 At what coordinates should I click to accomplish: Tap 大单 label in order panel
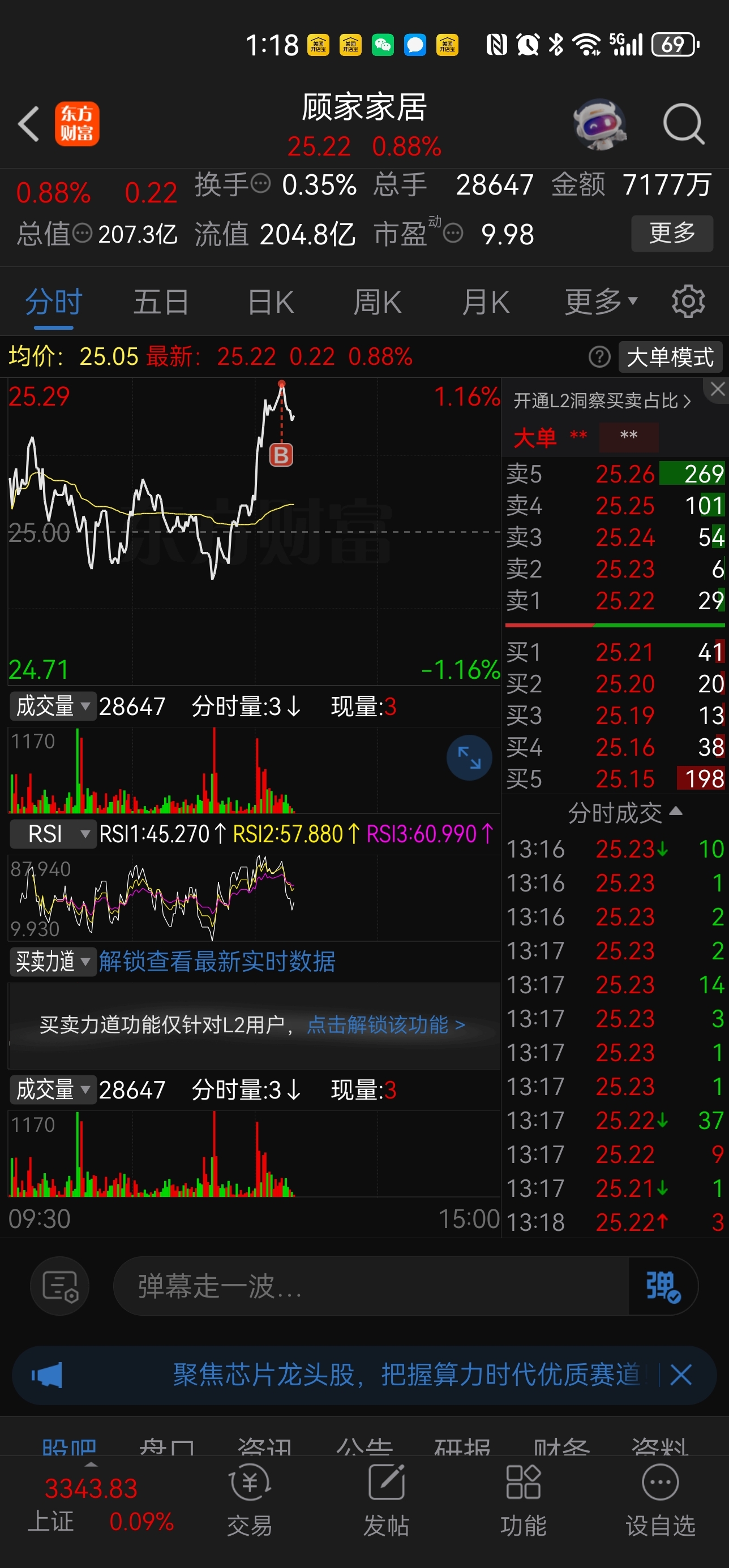[x=534, y=437]
